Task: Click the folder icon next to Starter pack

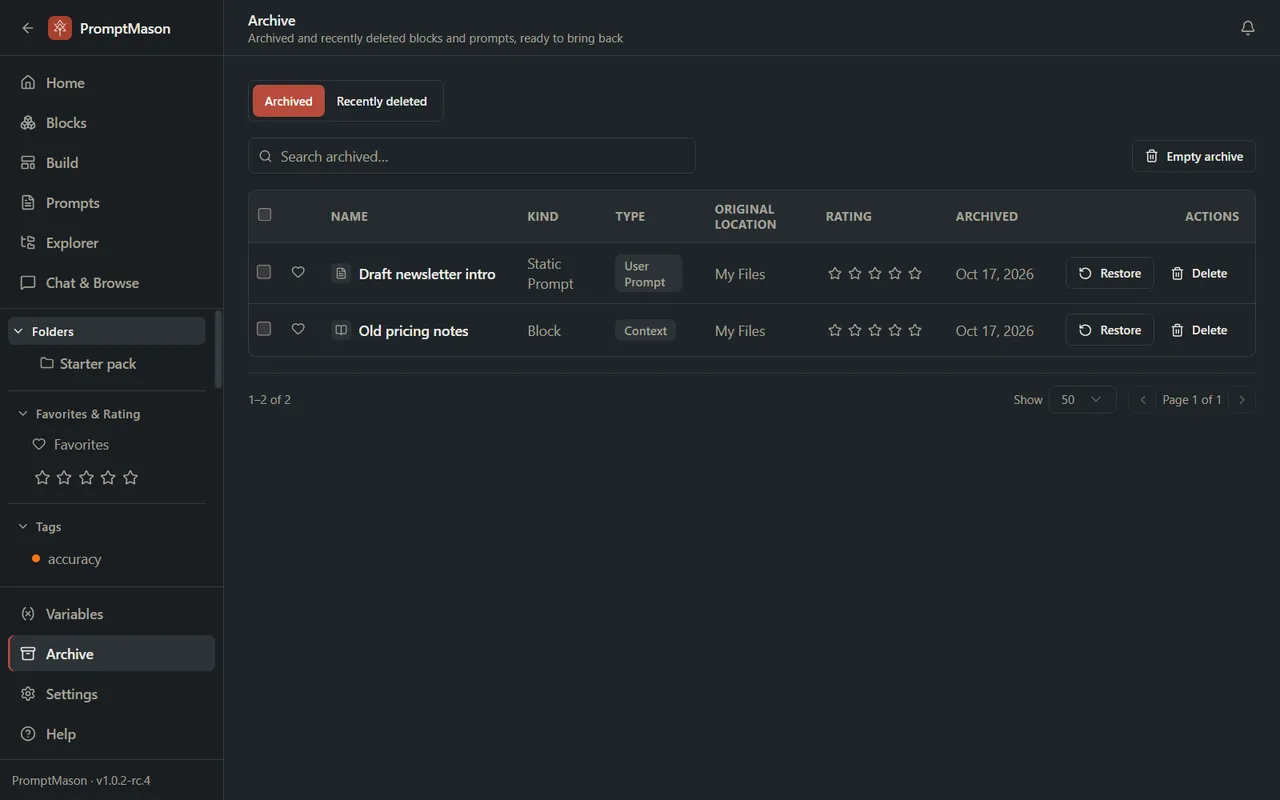Action: click(47, 363)
